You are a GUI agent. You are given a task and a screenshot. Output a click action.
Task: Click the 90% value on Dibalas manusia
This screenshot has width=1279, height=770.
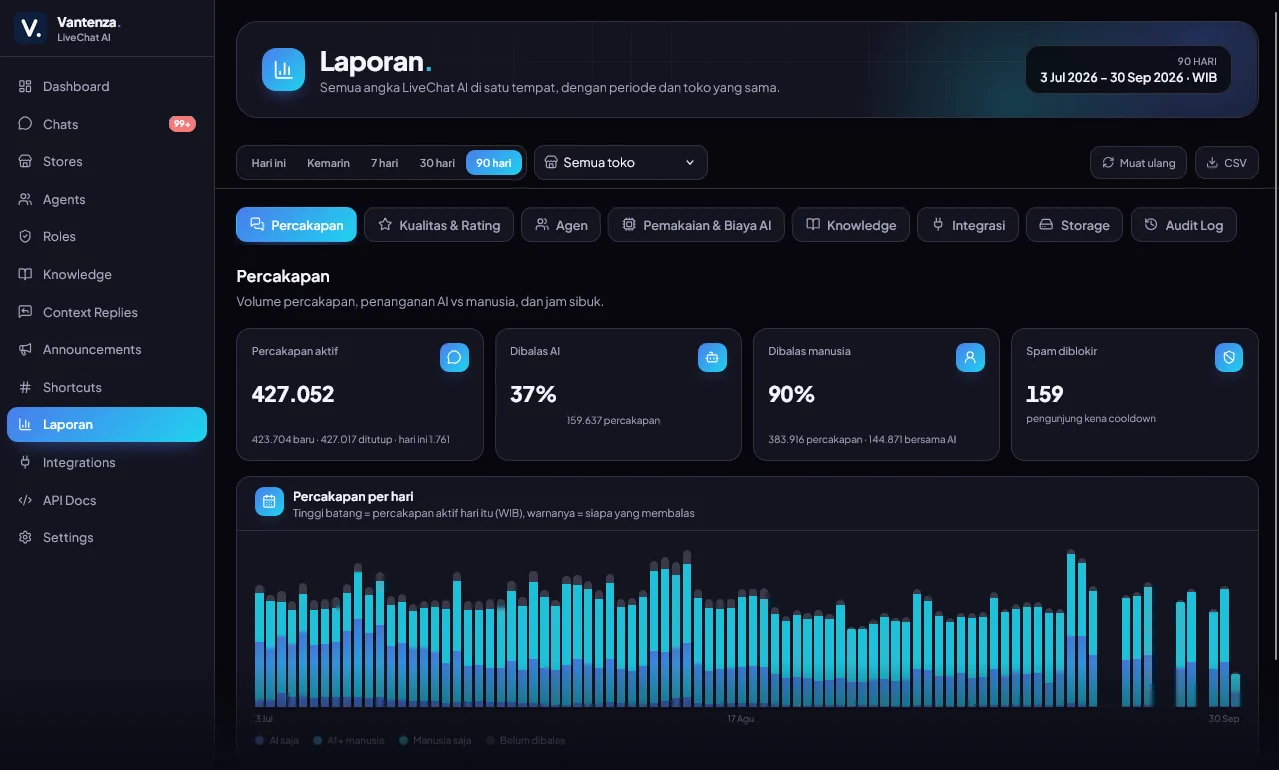pyautogui.click(x=791, y=394)
